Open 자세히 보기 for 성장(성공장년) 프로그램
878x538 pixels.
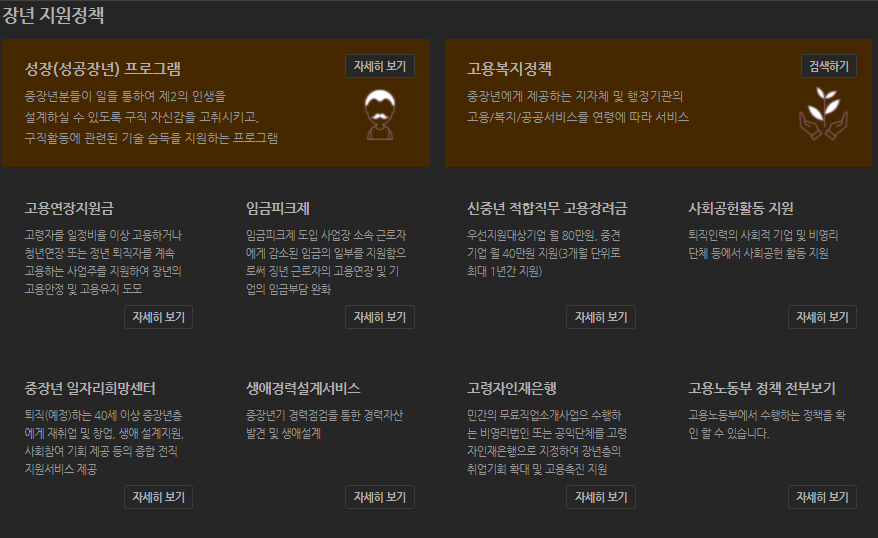[x=380, y=66]
